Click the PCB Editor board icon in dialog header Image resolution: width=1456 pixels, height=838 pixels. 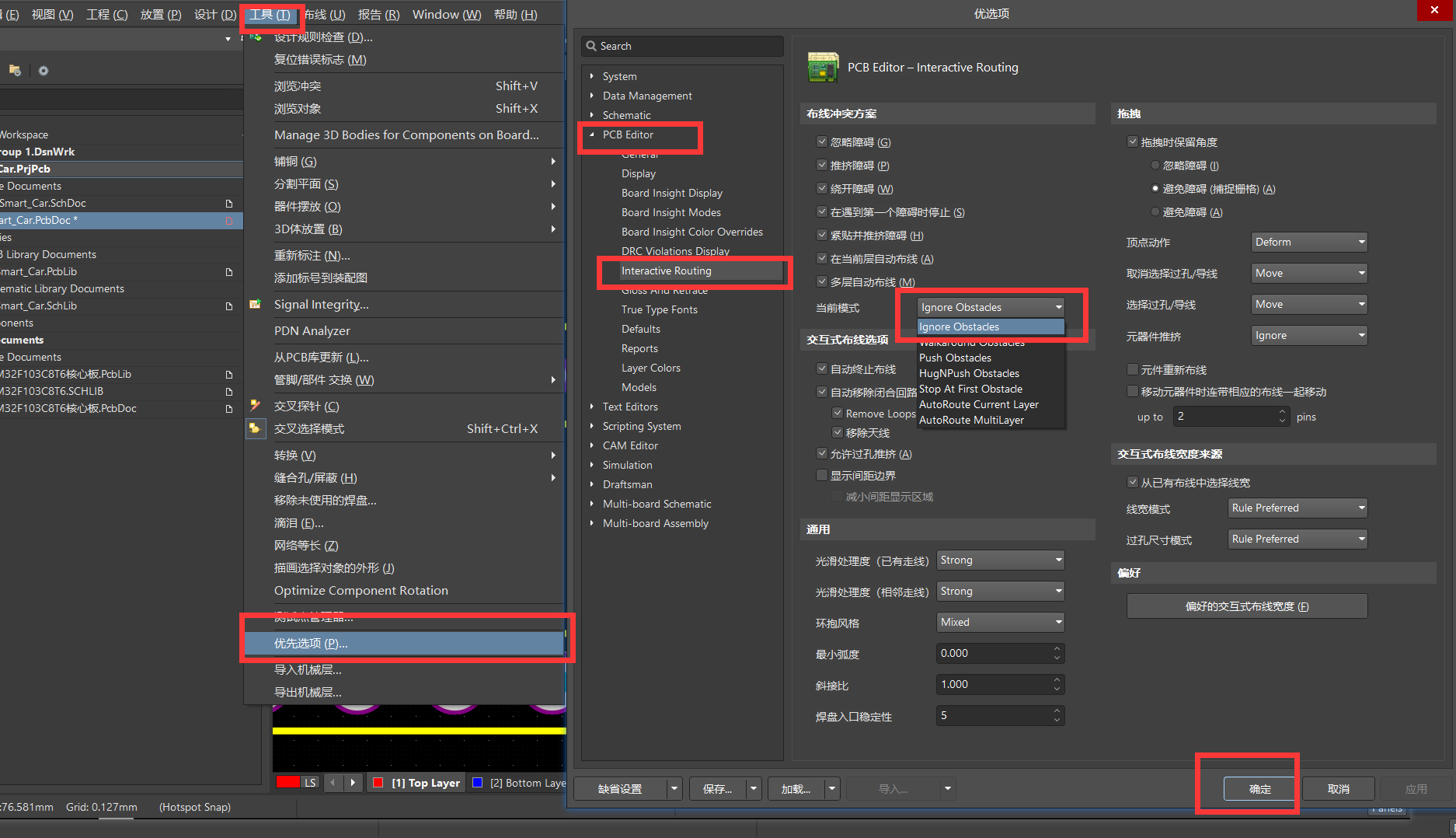tap(824, 68)
